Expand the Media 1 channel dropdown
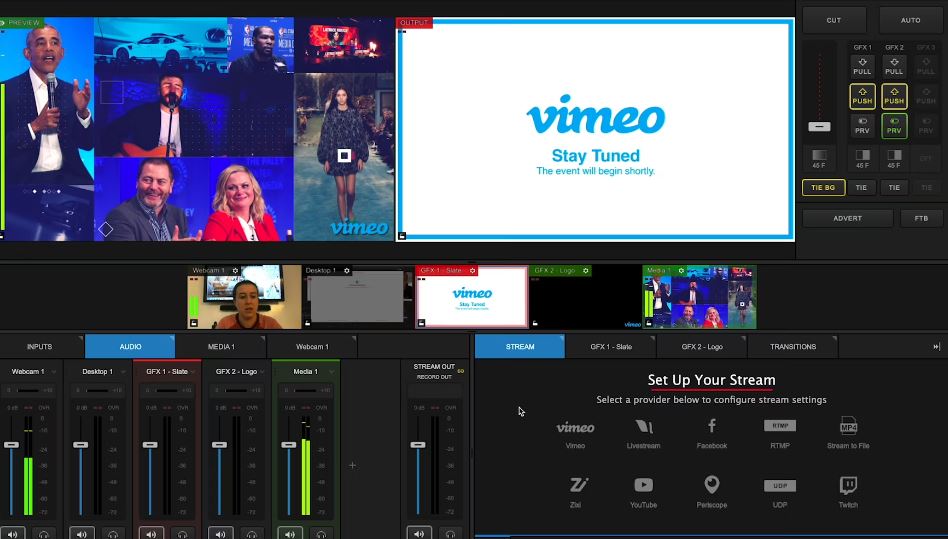 [331, 372]
